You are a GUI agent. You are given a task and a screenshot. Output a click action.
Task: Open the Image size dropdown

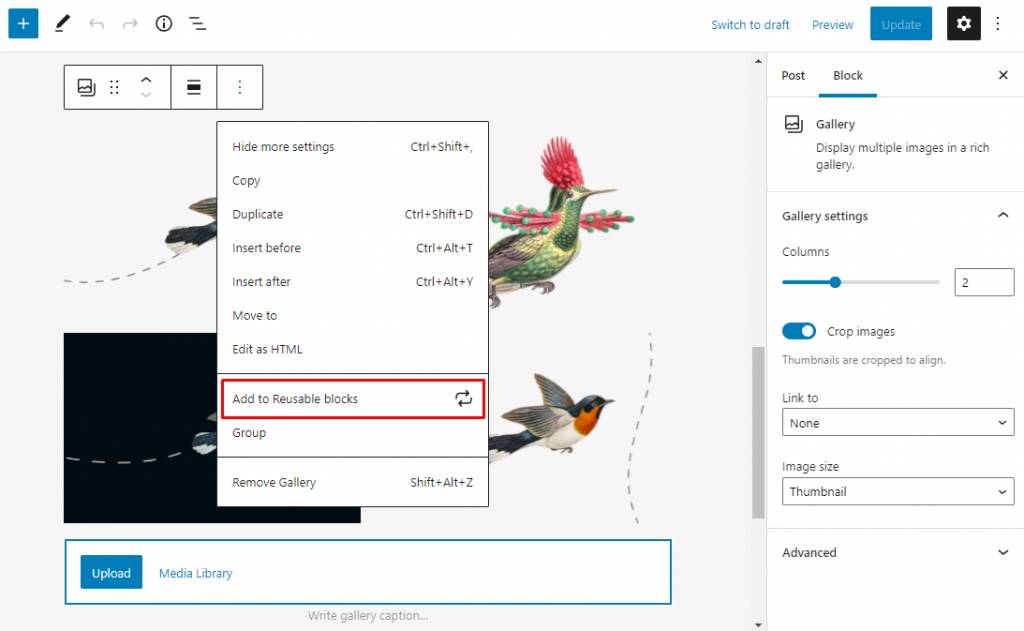[897, 492]
